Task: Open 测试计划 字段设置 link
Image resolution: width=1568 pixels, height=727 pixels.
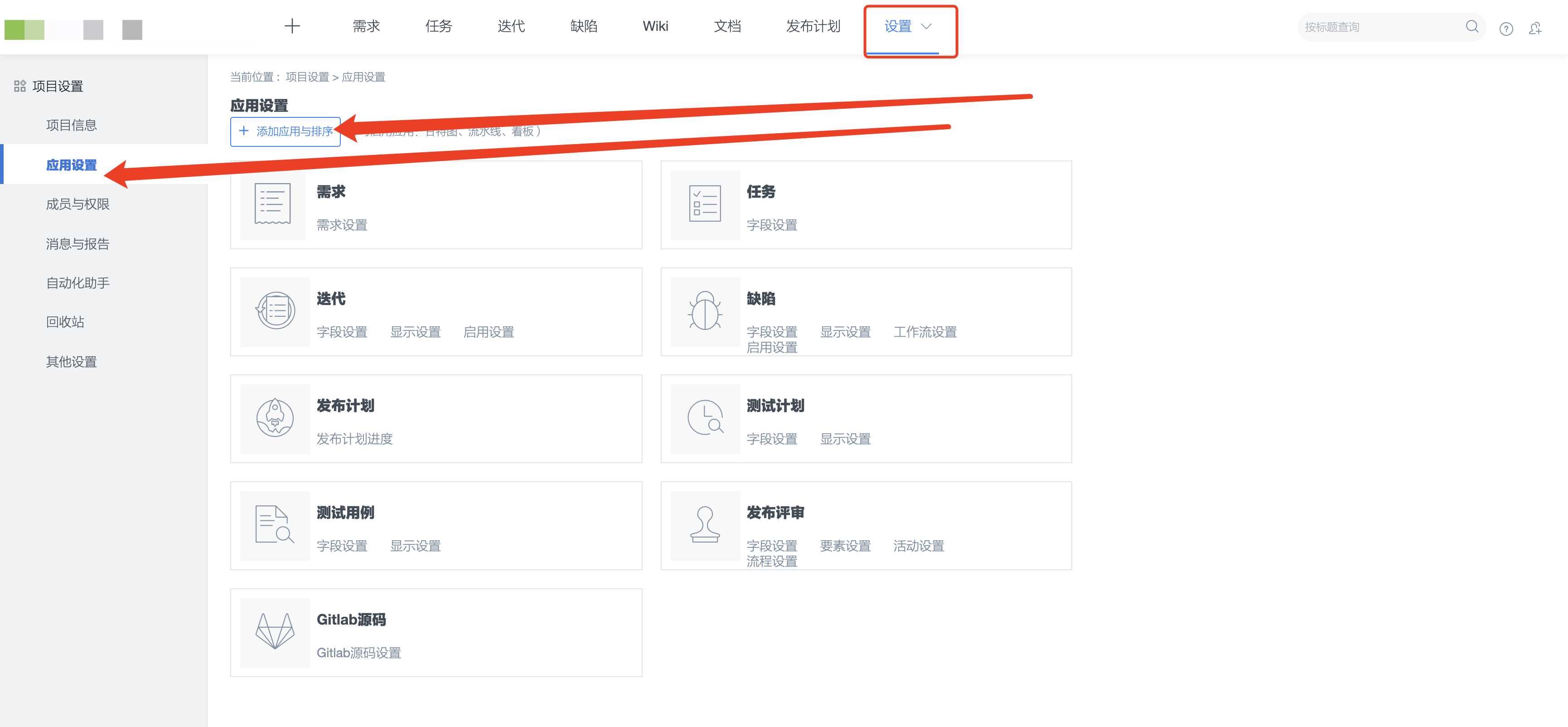Action: (x=772, y=438)
